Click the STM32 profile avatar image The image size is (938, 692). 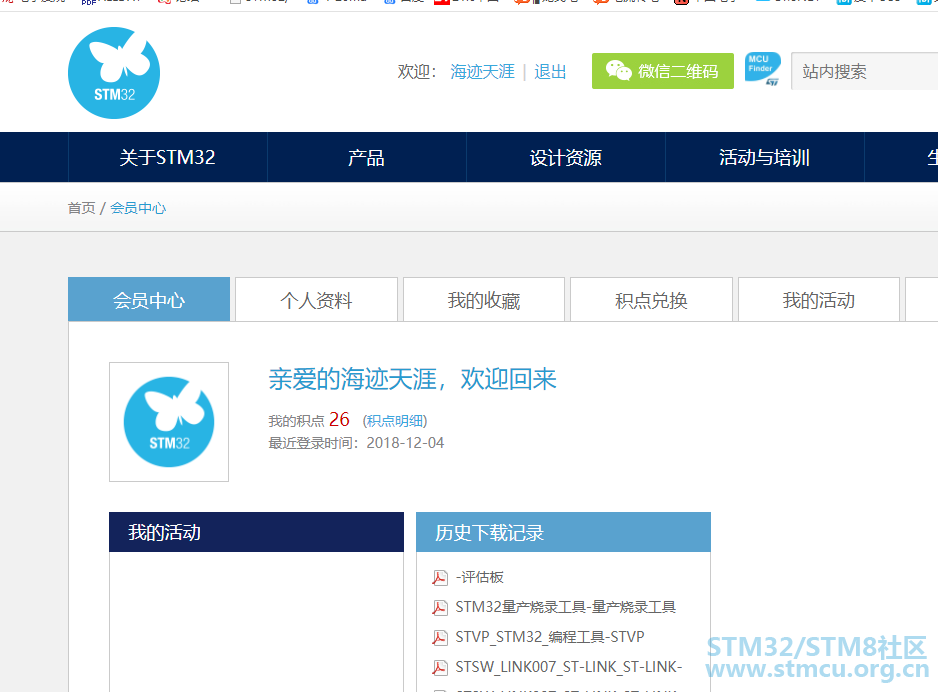169,422
